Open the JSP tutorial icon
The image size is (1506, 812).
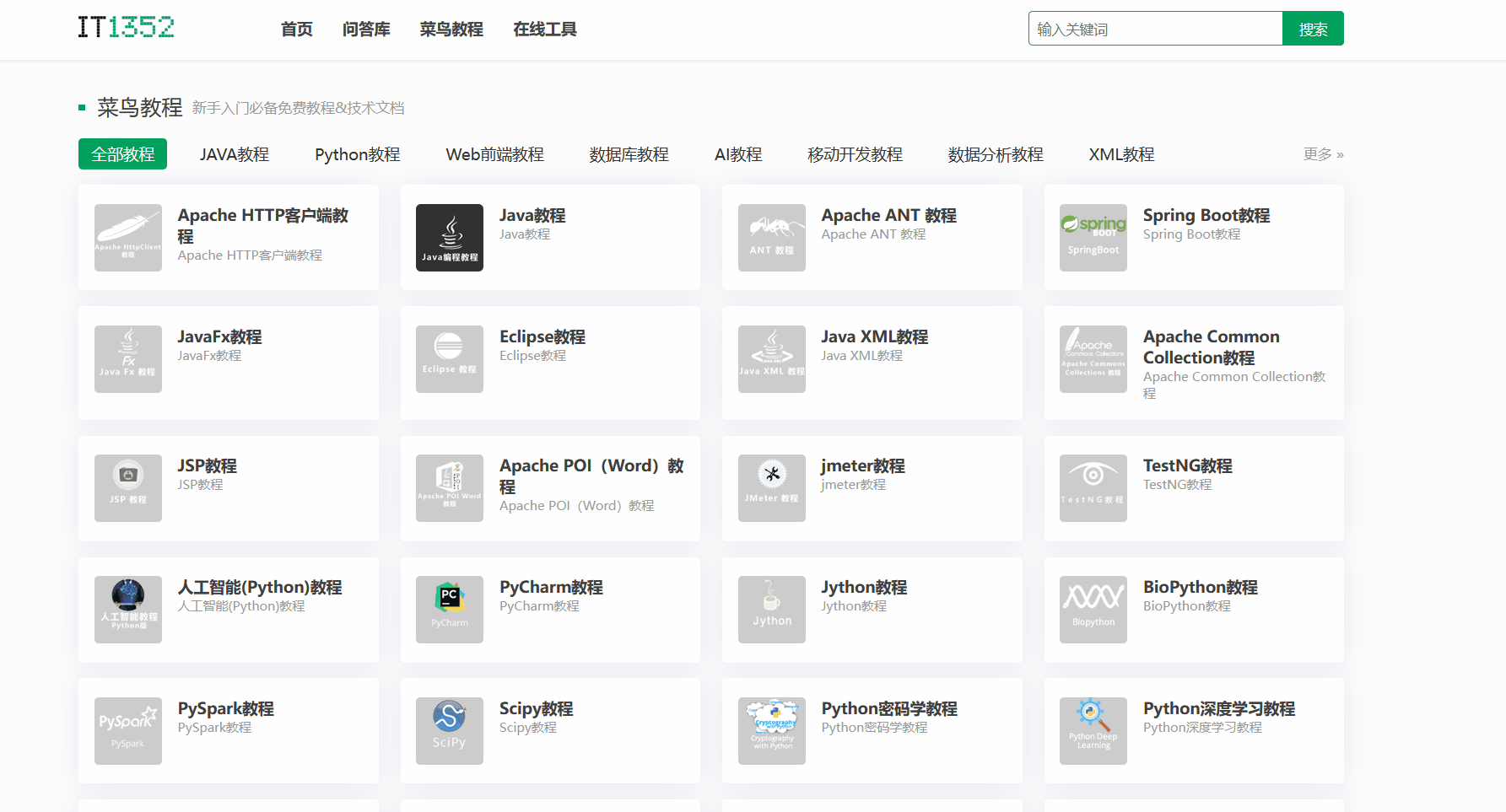click(128, 488)
